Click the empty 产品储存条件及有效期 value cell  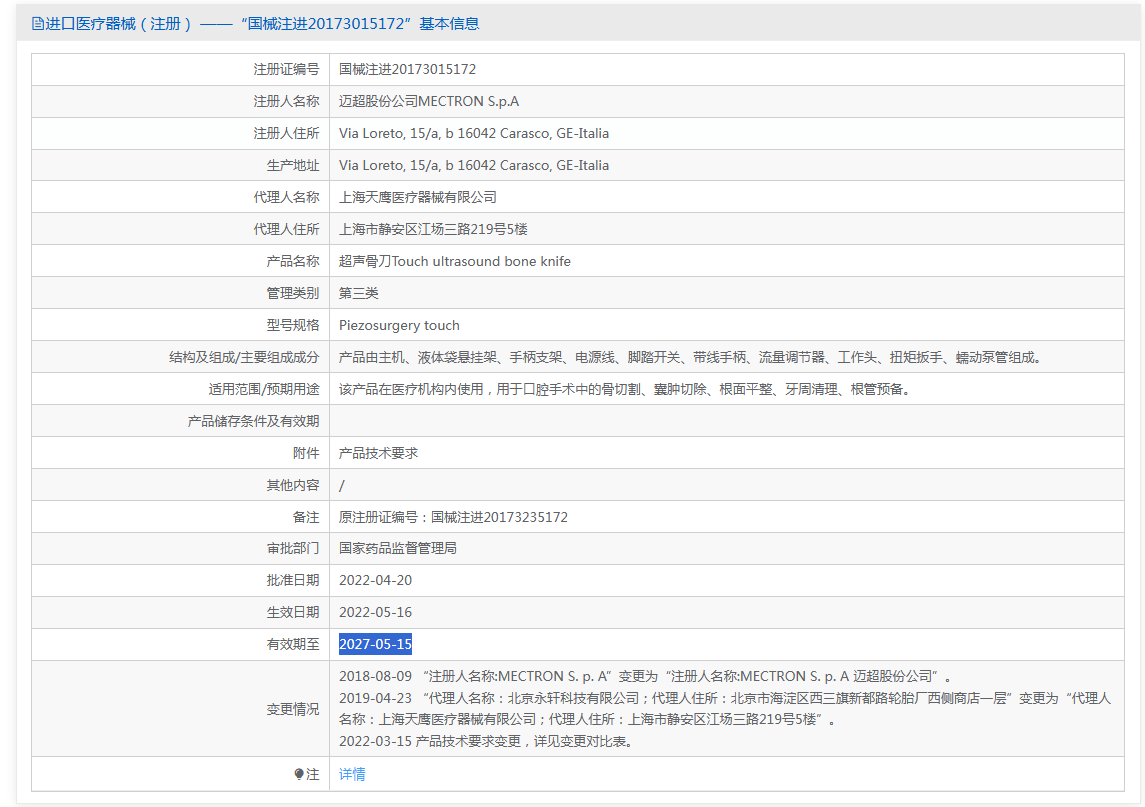point(726,421)
